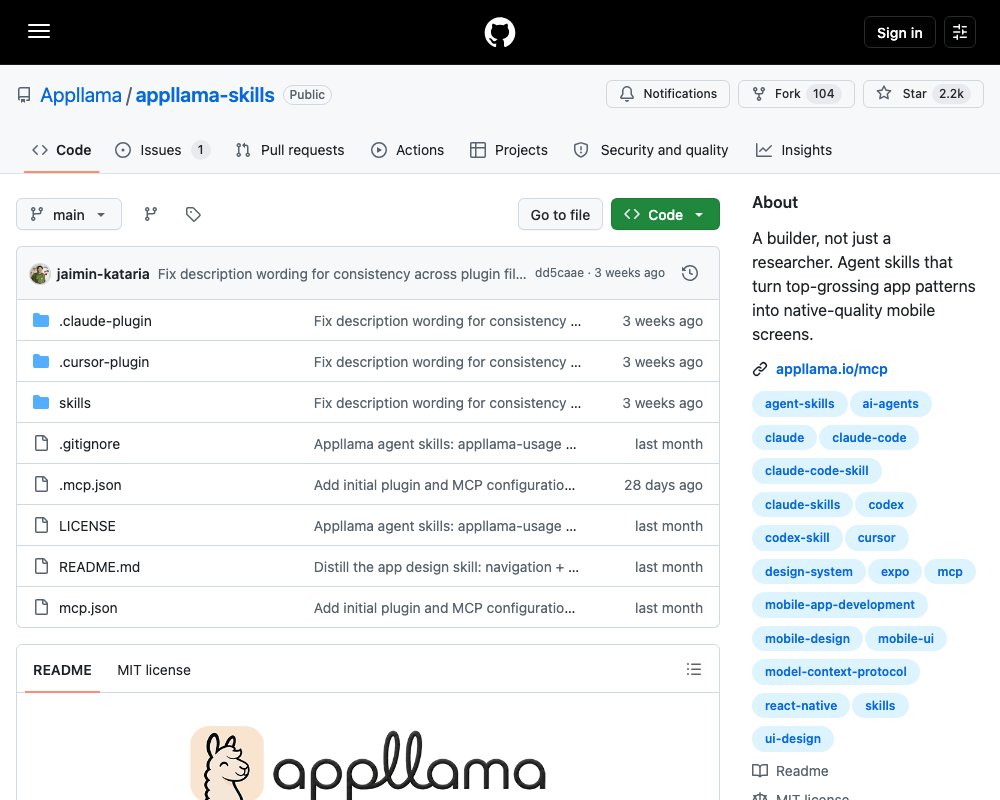
Task: Open the Appllama owner link
Action: pyautogui.click(x=81, y=95)
